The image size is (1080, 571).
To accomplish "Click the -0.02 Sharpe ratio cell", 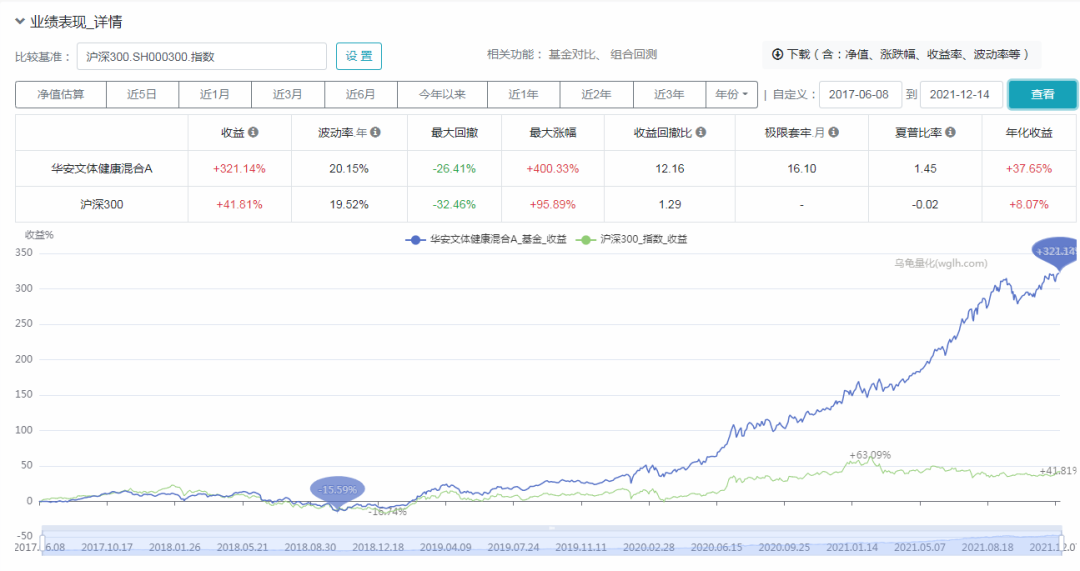I will 925,205.
